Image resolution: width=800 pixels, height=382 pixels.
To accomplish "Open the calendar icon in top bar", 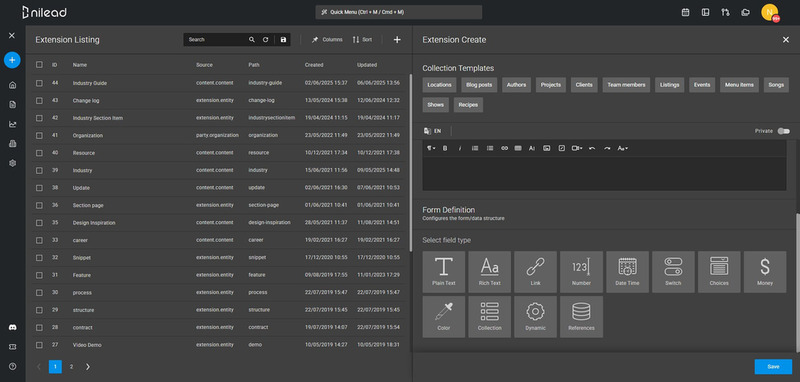I will (685, 12).
